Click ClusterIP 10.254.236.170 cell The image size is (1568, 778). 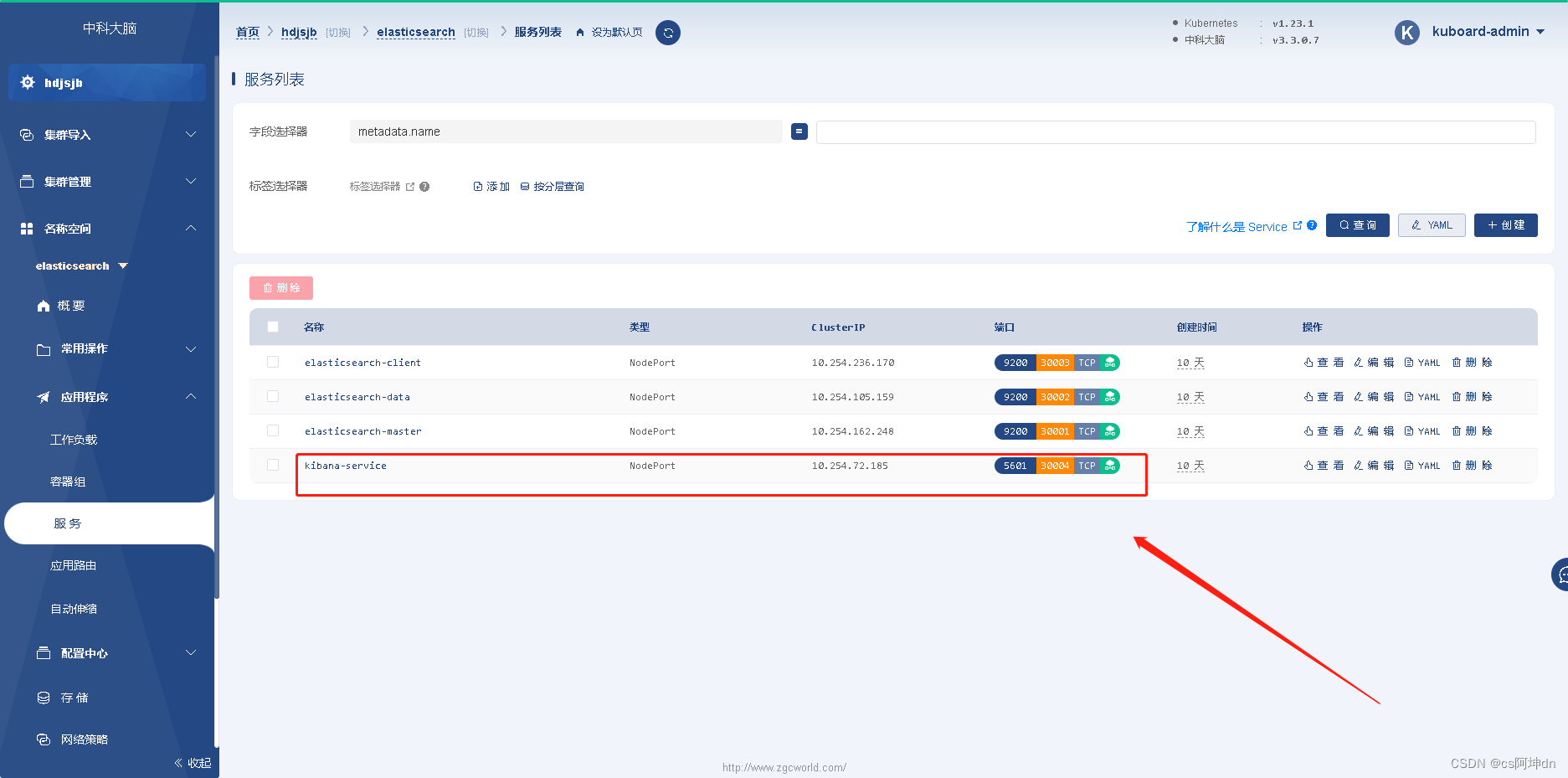point(853,363)
